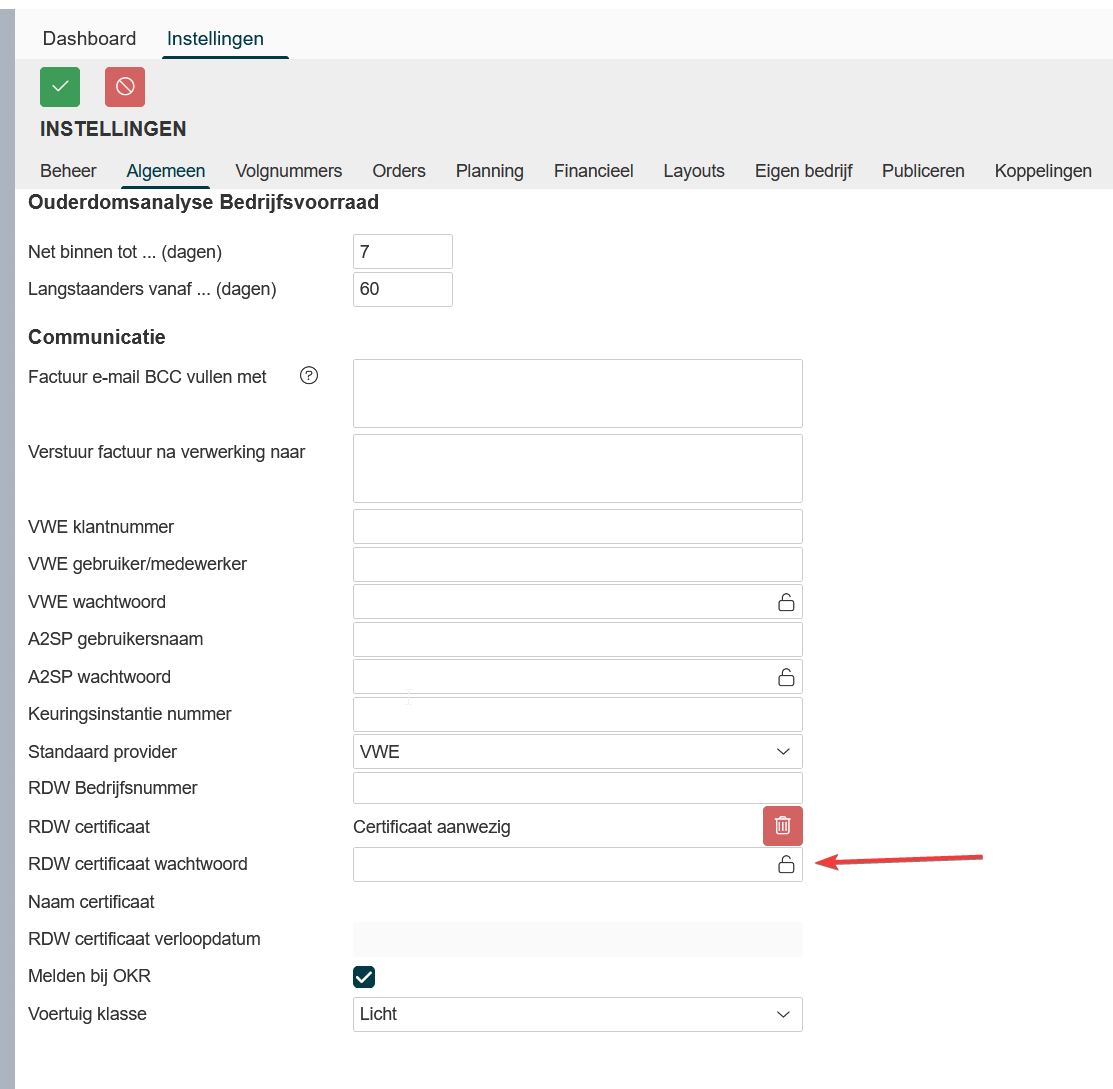
Task: Click help icon next to Factuur e-mail BCC
Action: (x=309, y=376)
